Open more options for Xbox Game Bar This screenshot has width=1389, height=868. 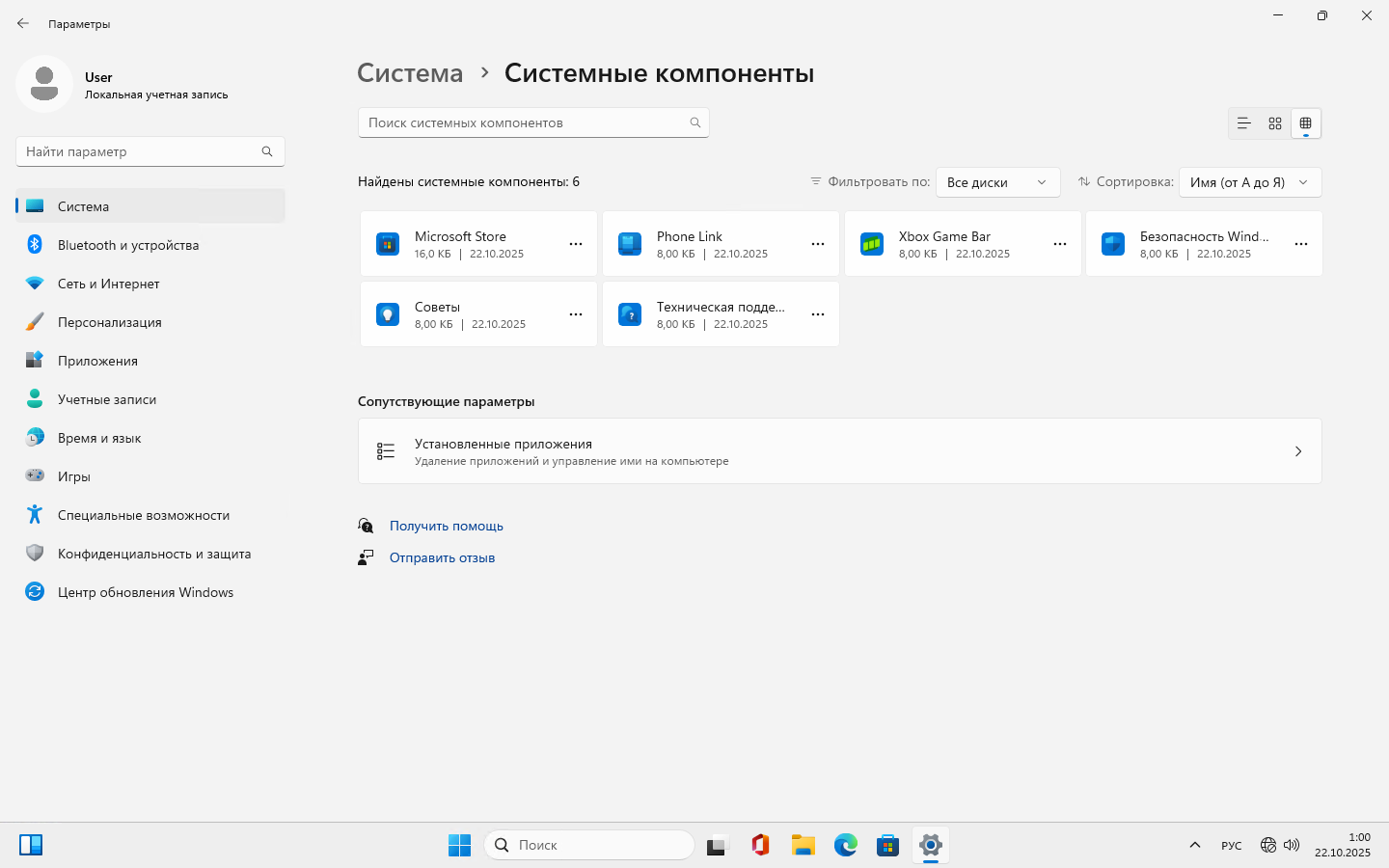1060,244
